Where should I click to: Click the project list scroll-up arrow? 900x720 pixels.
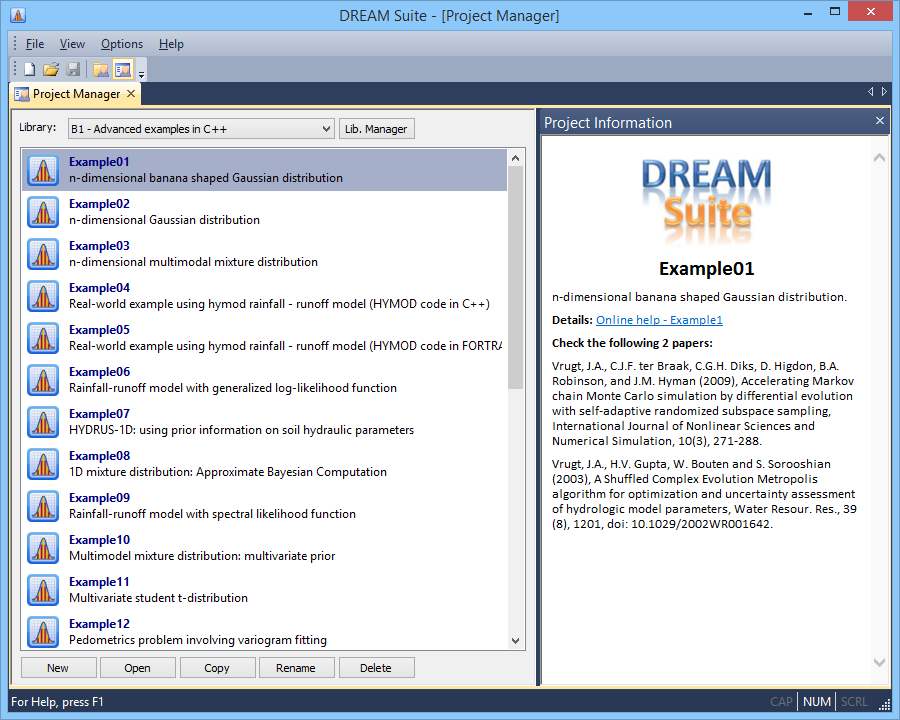[515, 158]
